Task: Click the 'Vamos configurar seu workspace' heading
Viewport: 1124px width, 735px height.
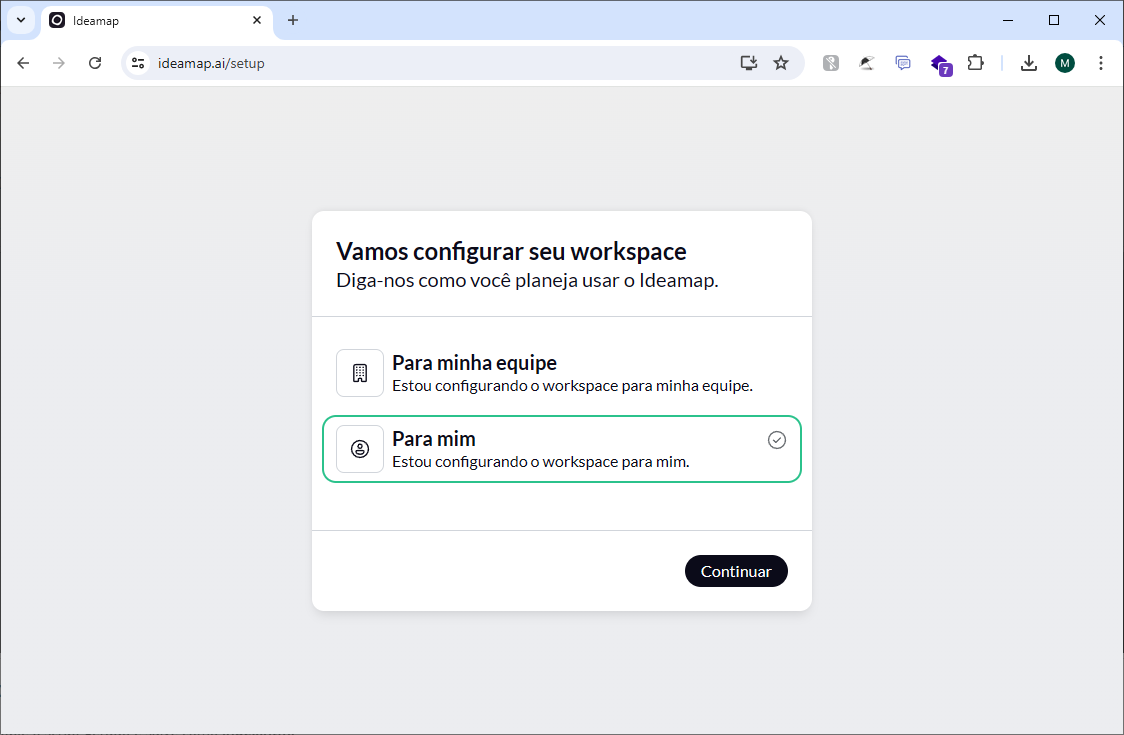Action: 511,251
